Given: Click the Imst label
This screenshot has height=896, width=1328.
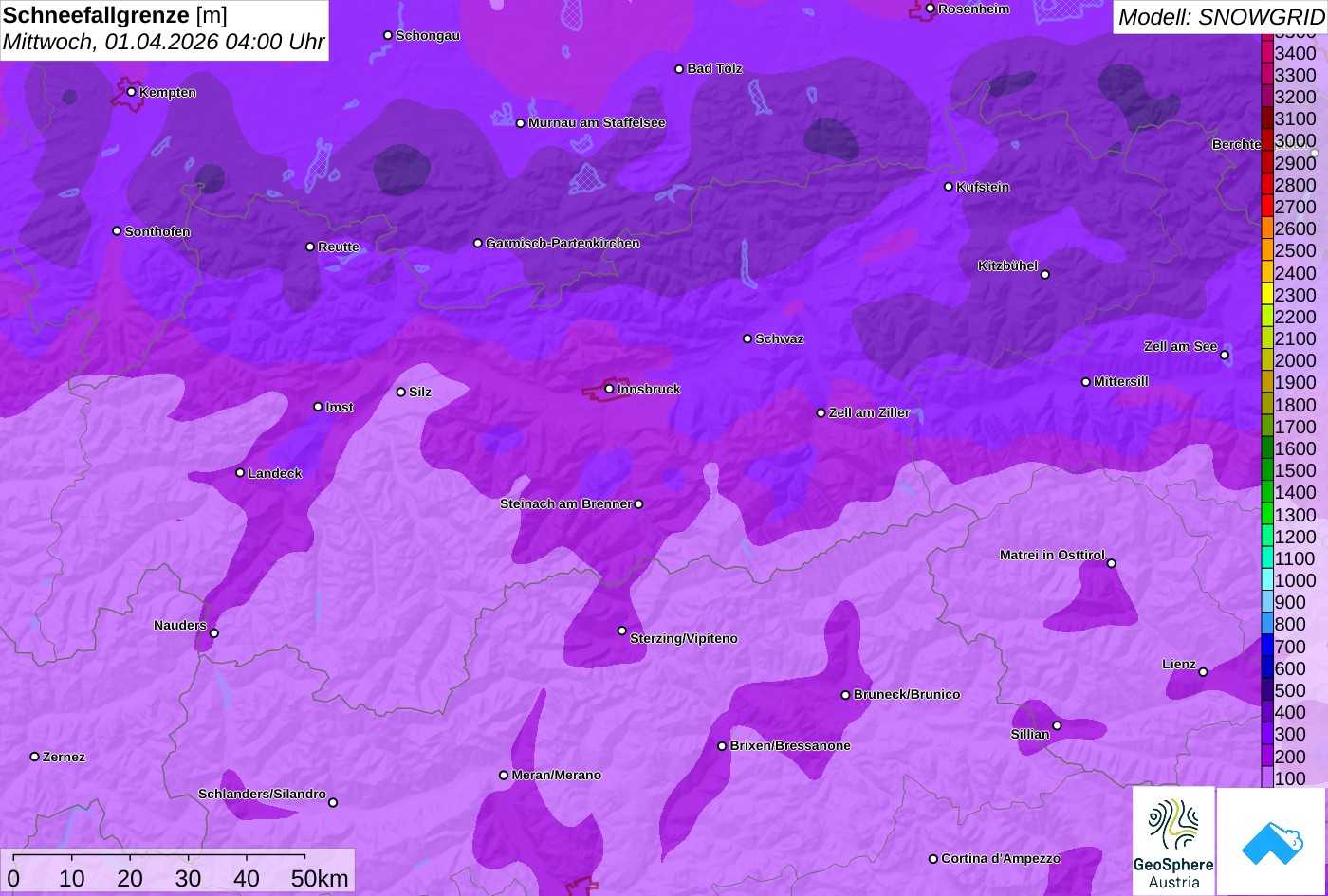Looking at the screenshot, I should (340, 408).
